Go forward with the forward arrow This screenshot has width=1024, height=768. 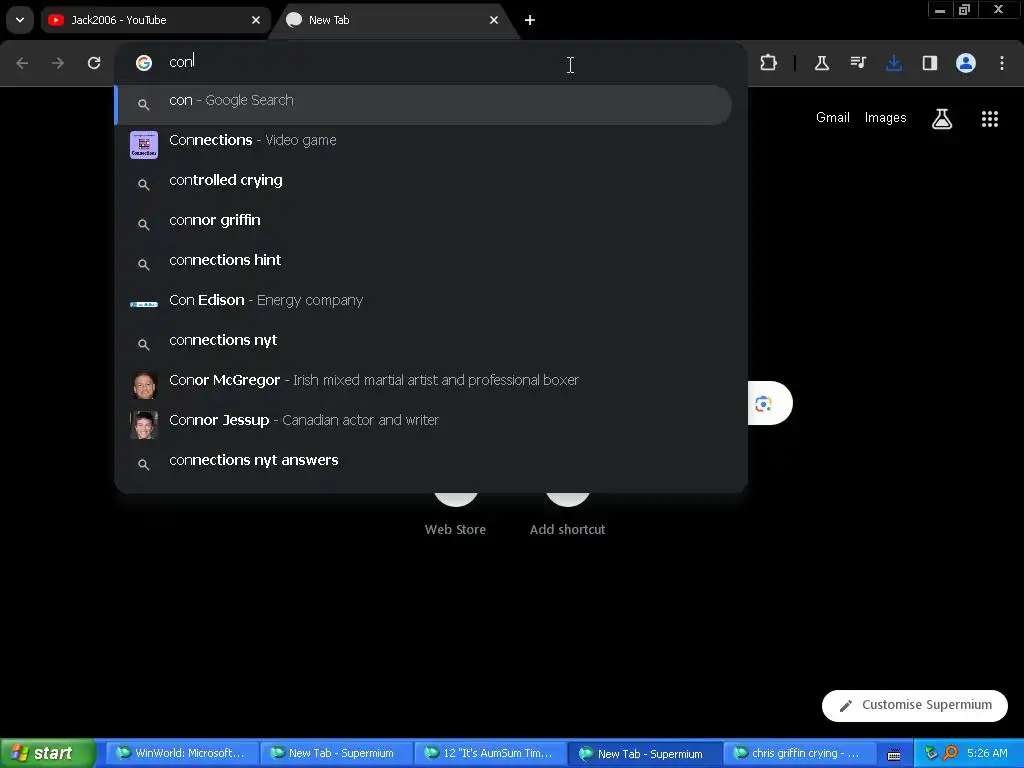pyautogui.click(x=58, y=63)
